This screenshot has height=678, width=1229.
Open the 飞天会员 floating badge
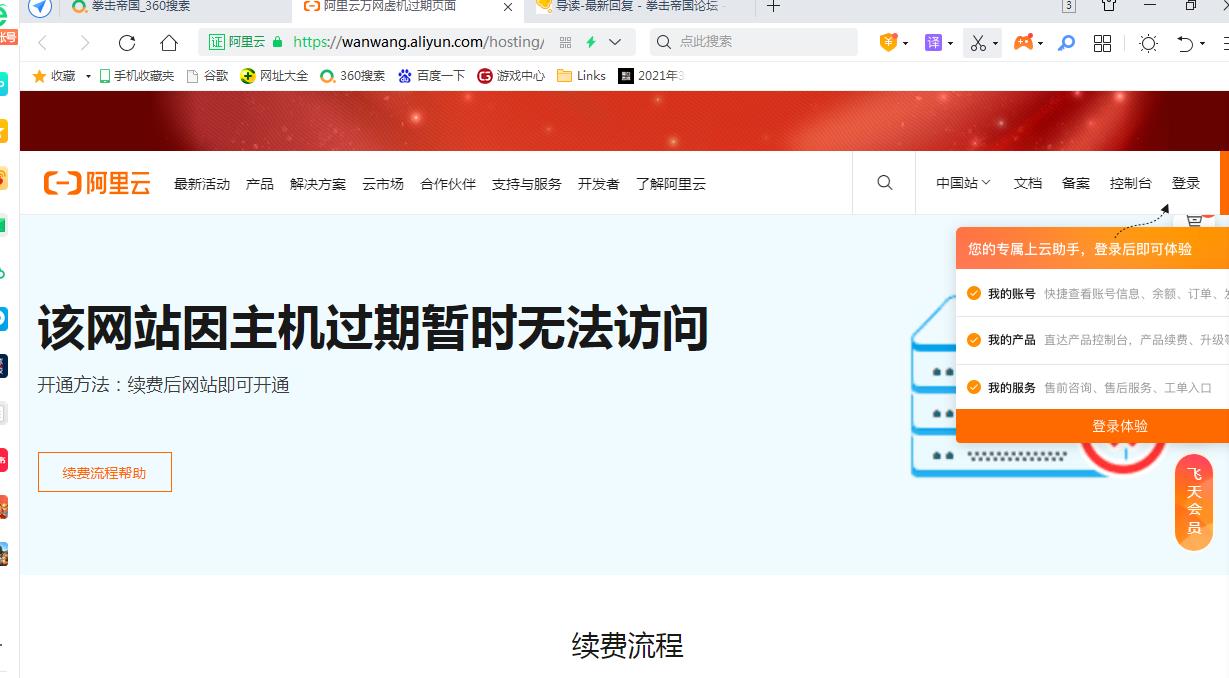click(1194, 502)
